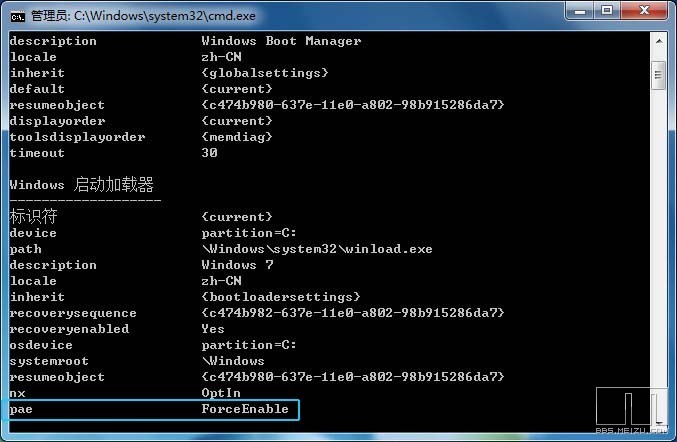Click the text 'Windows Boot Manager'

click(x=281, y=41)
